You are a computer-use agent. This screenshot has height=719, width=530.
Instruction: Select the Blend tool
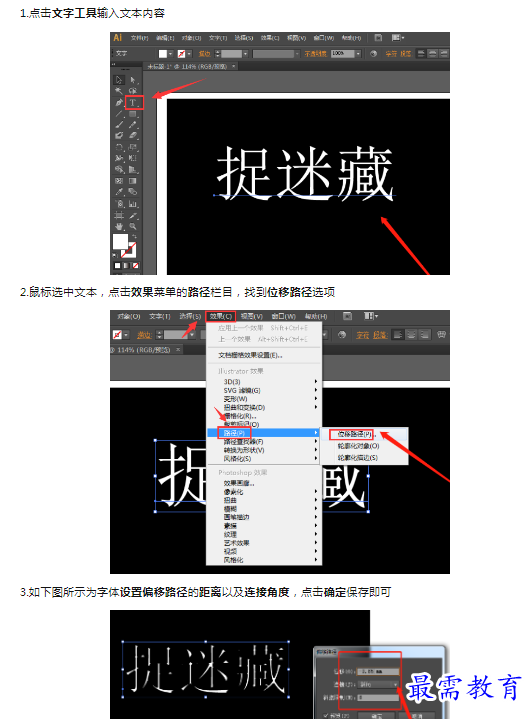(133, 192)
